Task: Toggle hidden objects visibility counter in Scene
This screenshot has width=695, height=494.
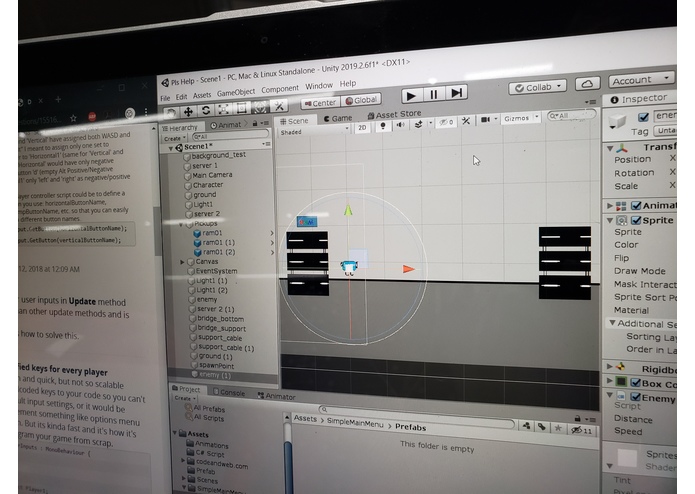Action: pos(446,122)
